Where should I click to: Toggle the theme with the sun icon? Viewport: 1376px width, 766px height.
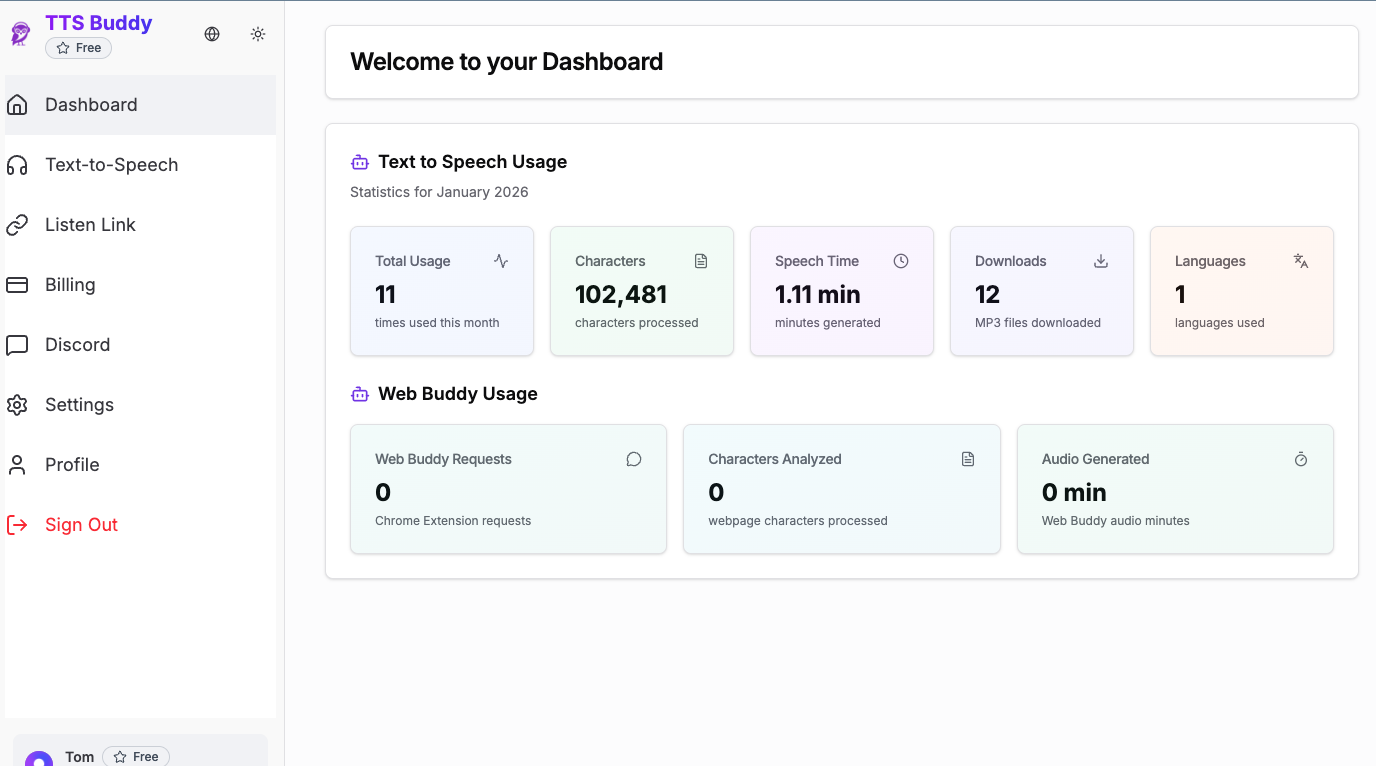257,33
